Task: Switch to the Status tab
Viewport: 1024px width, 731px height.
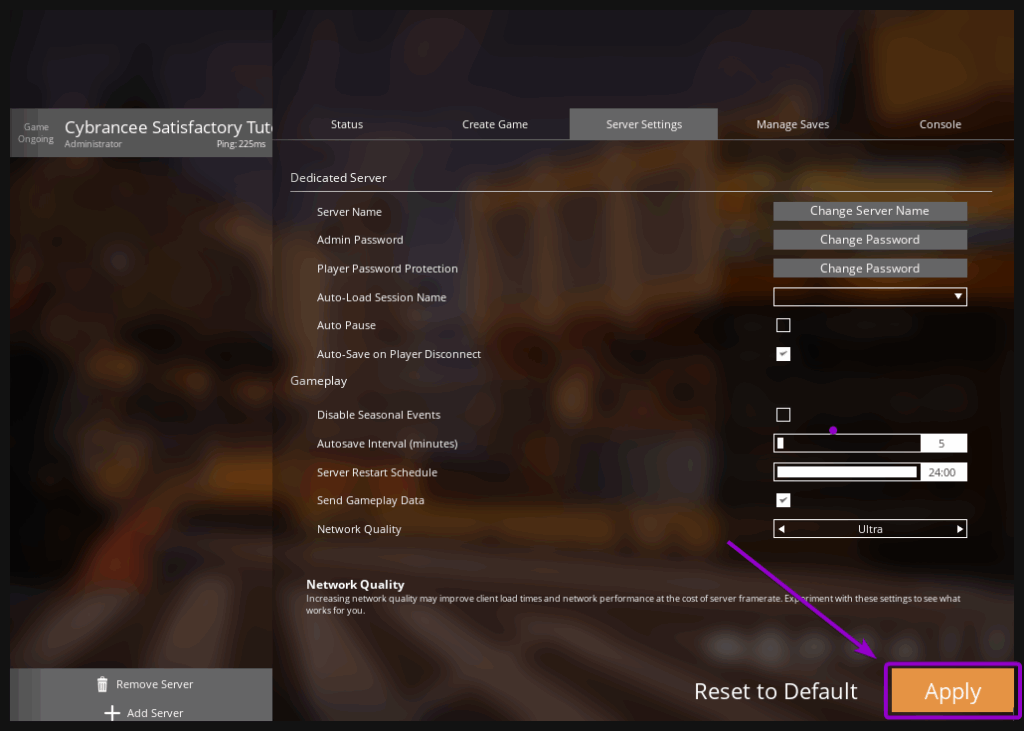Action: tap(347, 124)
